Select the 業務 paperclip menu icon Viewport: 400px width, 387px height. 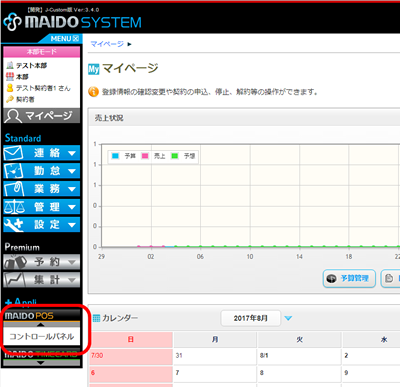tap(13, 189)
